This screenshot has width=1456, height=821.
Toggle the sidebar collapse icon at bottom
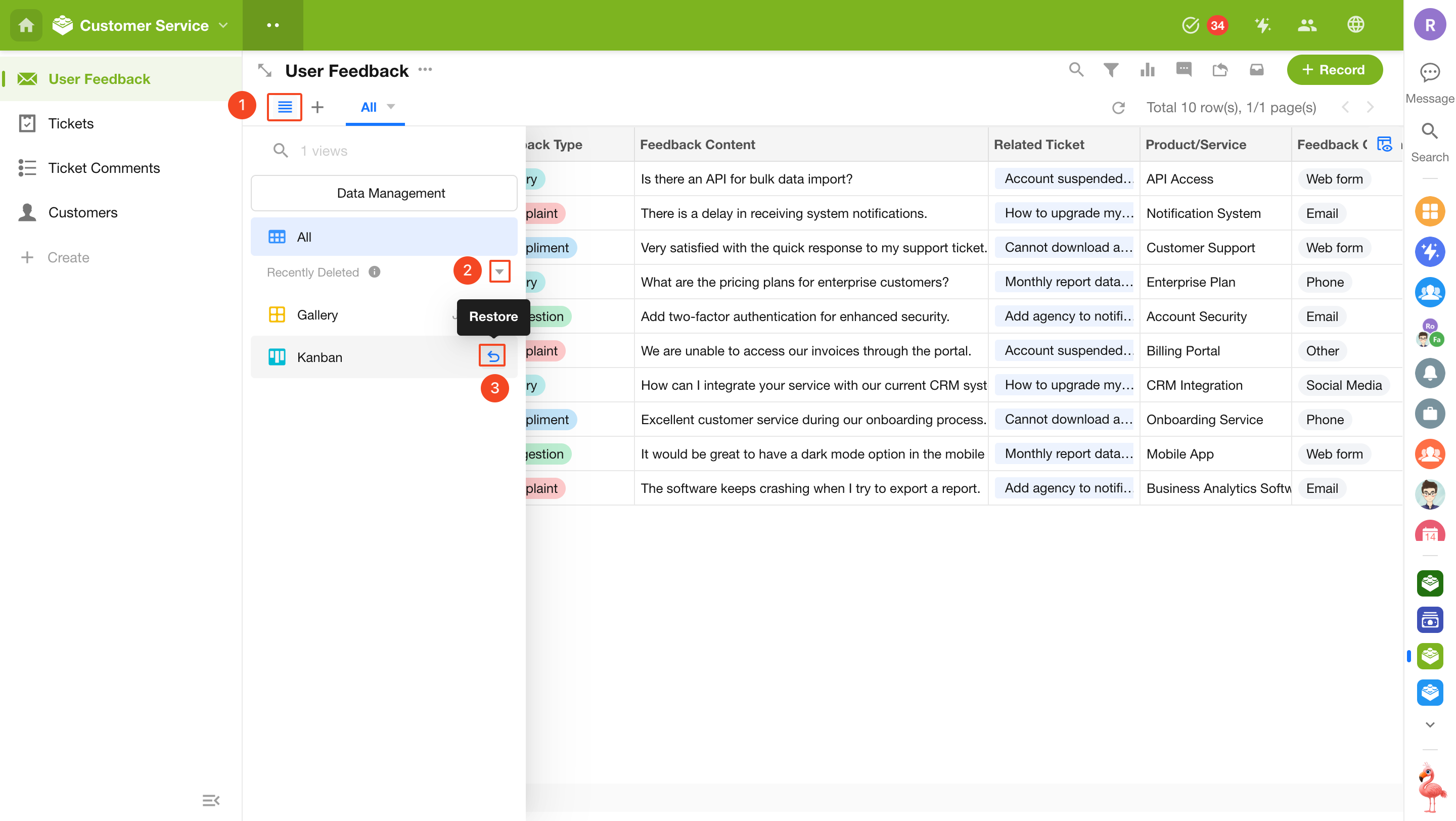coord(211,800)
